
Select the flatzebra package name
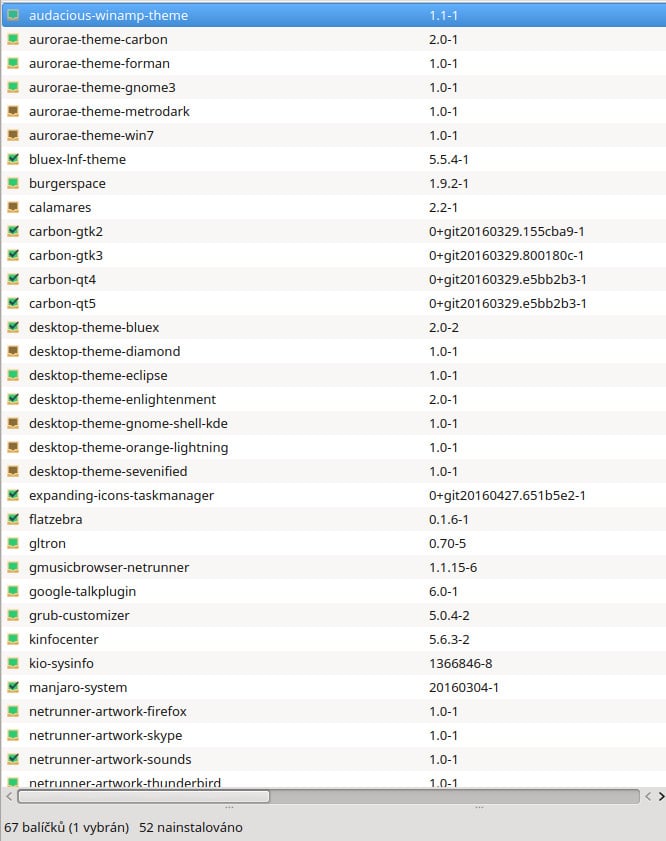click(56, 519)
